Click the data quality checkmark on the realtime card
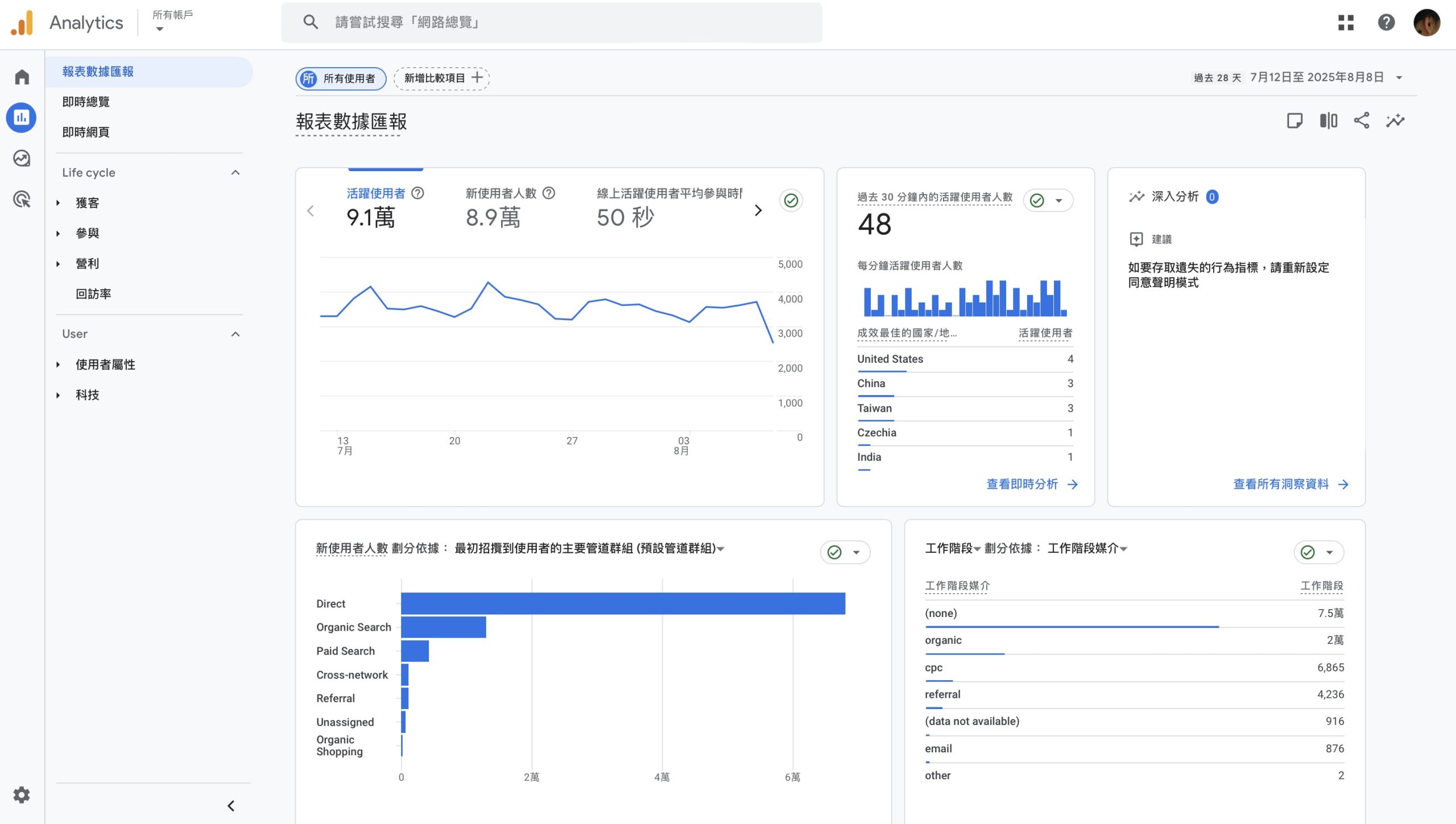The width and height of the screenshot is (1456, 824). tap(1037, 200)
